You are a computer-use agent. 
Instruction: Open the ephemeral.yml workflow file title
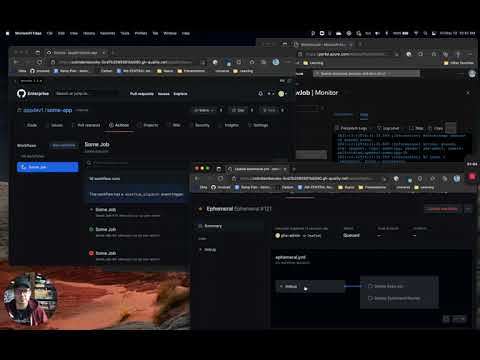click(290, 257)
